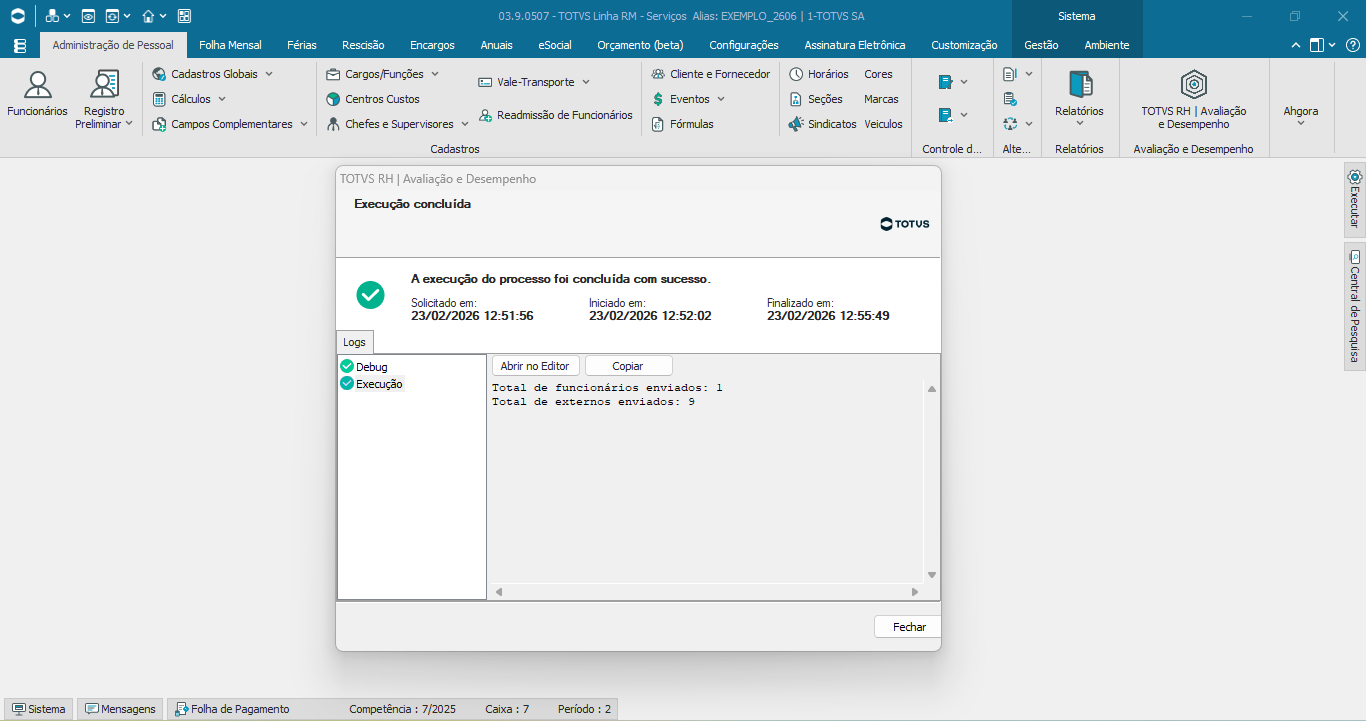The width and height of the screenshot is (1366, 721).
Task: Expand the Vale-Transporte dropdown arrow
Action: point(586,82)
